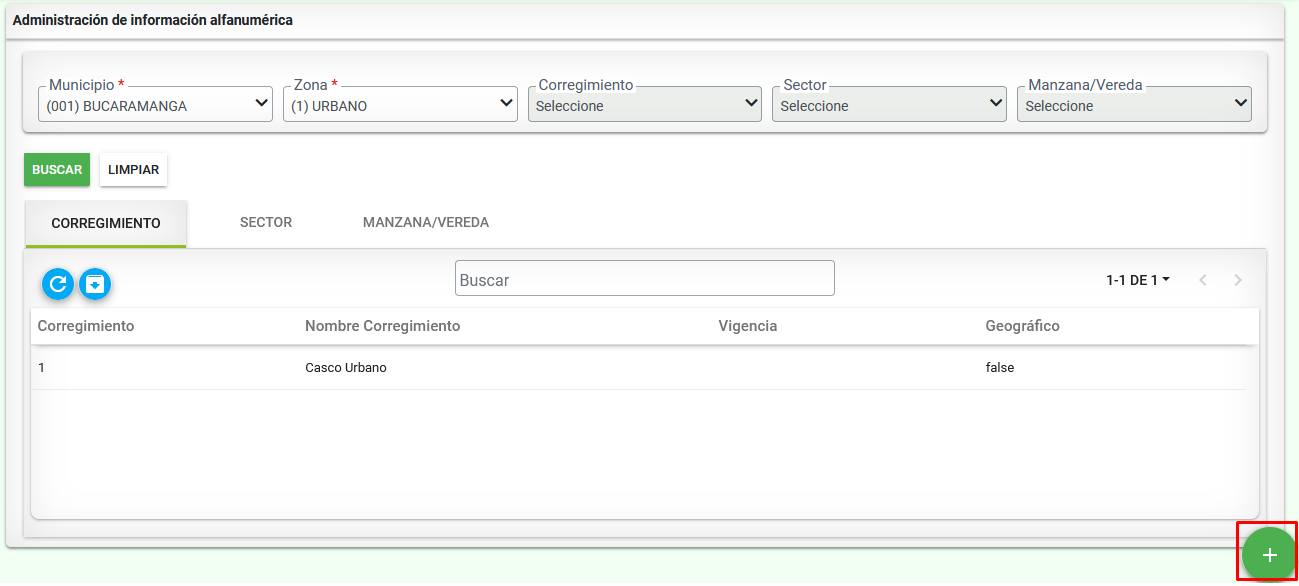Open the Zona dropdown
The image size is (1299, 586).
click(400, 105)
